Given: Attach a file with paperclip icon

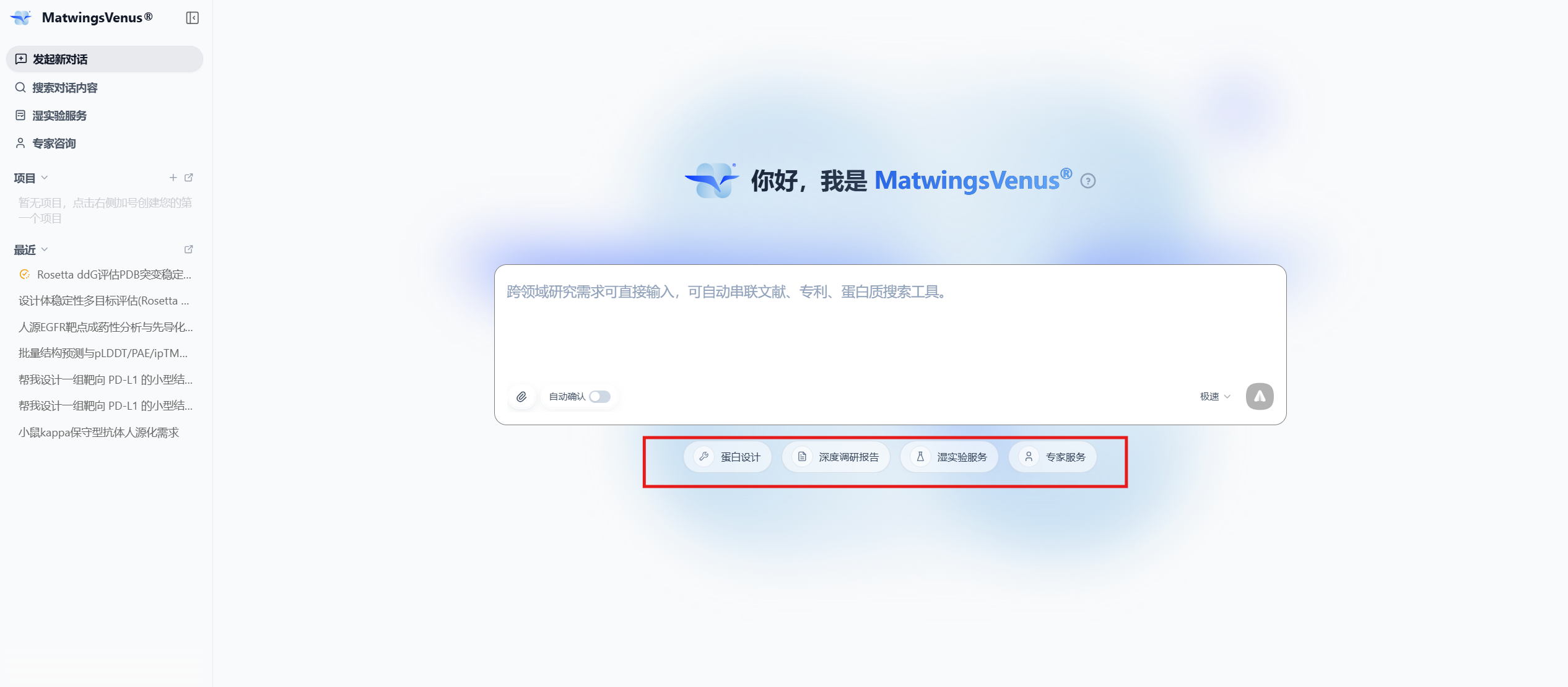Looking at the screenshot, I should tap(522, 397).
